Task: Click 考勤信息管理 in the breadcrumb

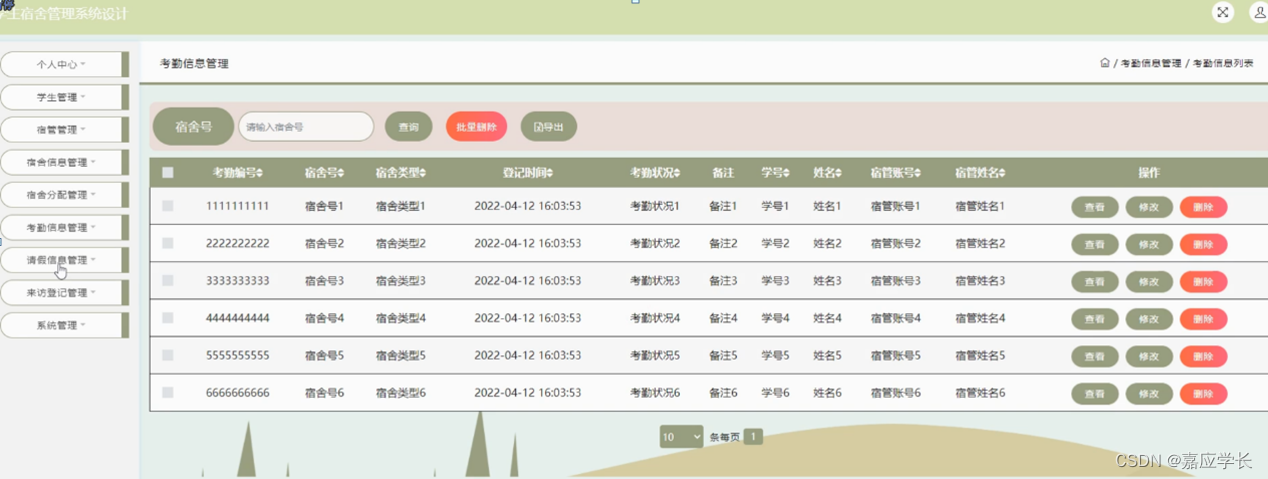Action: coord(1151,63)
